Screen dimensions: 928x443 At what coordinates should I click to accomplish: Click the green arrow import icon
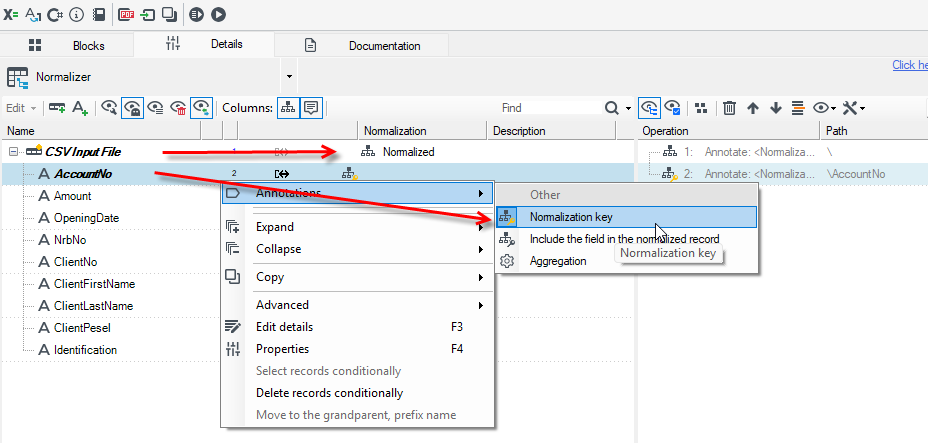pos(147,14)
